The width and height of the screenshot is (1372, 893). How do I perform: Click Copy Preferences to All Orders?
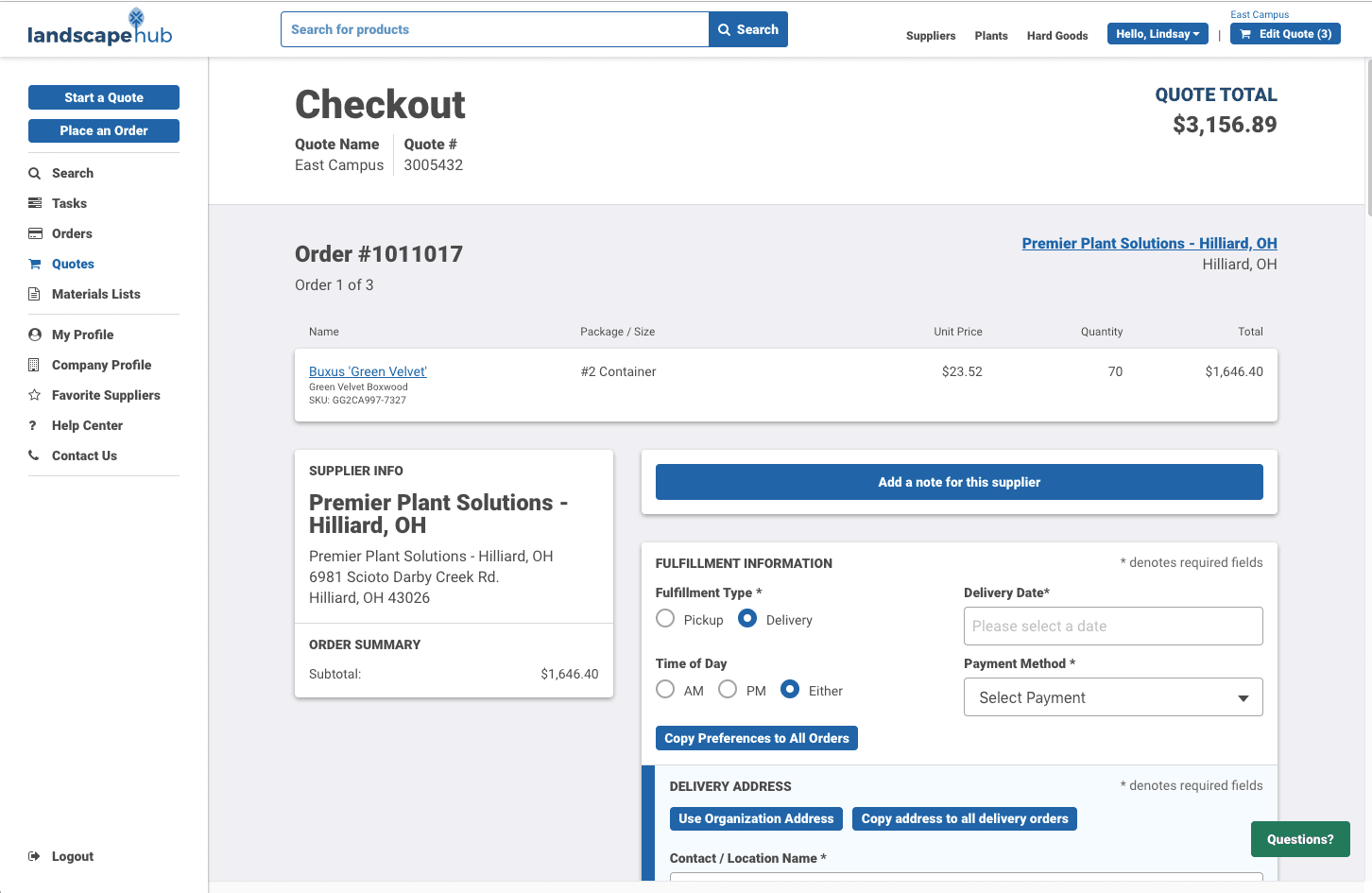(757, 738)
